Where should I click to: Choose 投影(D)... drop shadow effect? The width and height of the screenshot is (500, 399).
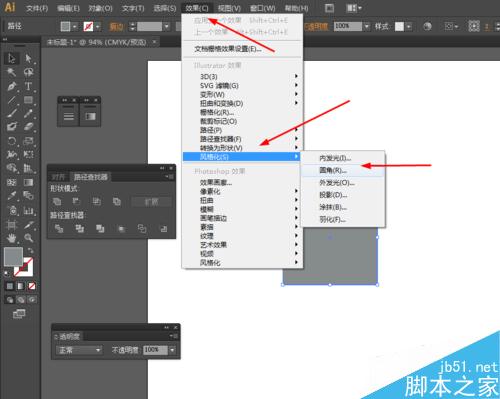[x=343, y=195]
